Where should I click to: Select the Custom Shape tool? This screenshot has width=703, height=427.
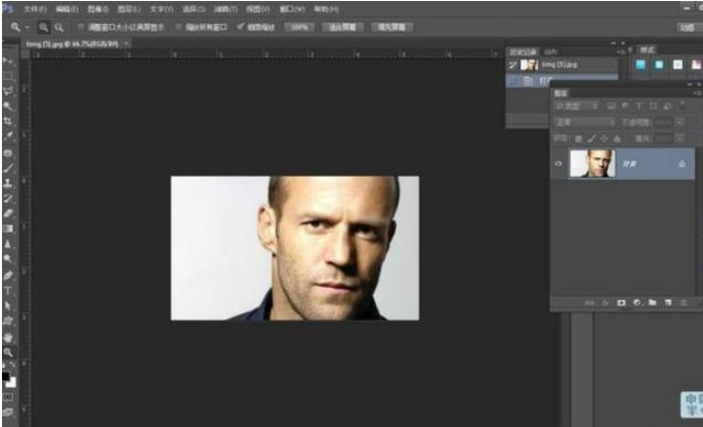tap(8, 321)
